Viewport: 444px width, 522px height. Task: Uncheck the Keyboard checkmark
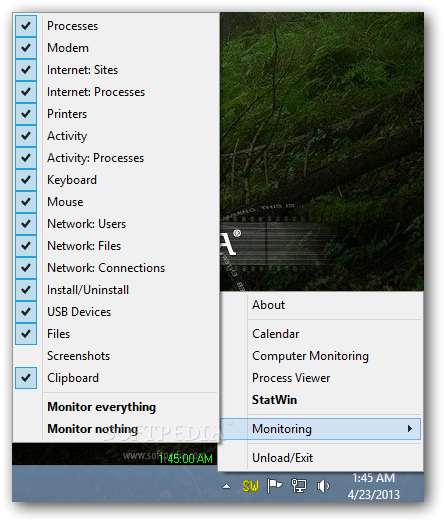click(26, 180)
